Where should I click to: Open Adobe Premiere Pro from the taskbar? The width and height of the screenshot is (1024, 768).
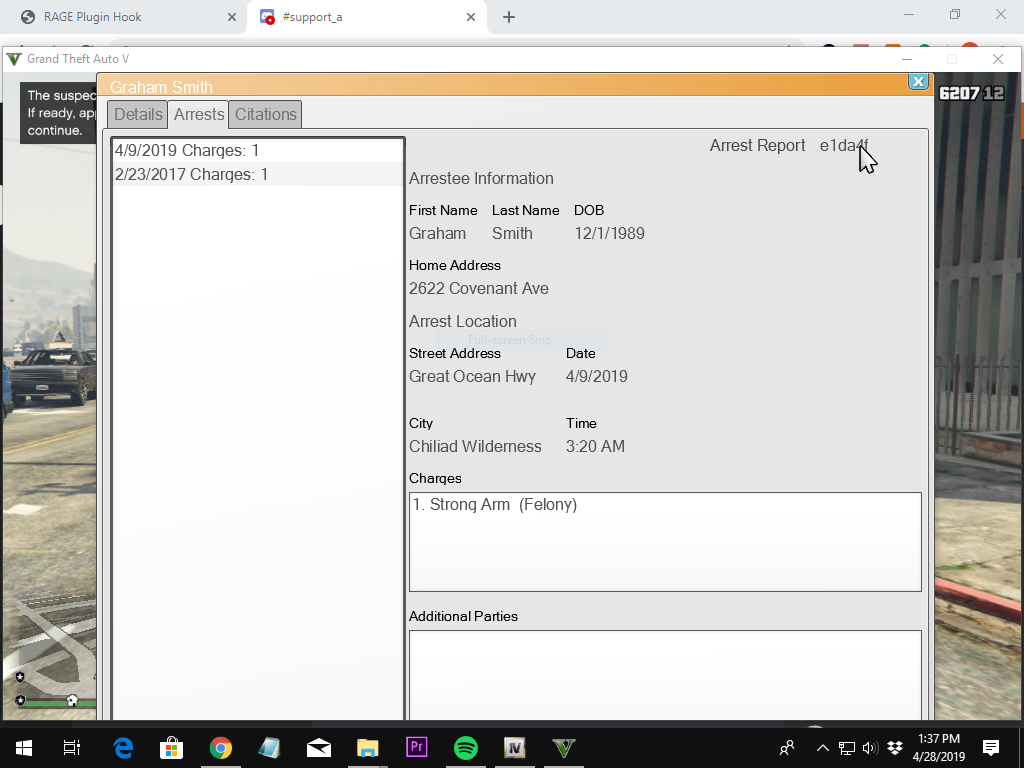[x=417, y=747]
